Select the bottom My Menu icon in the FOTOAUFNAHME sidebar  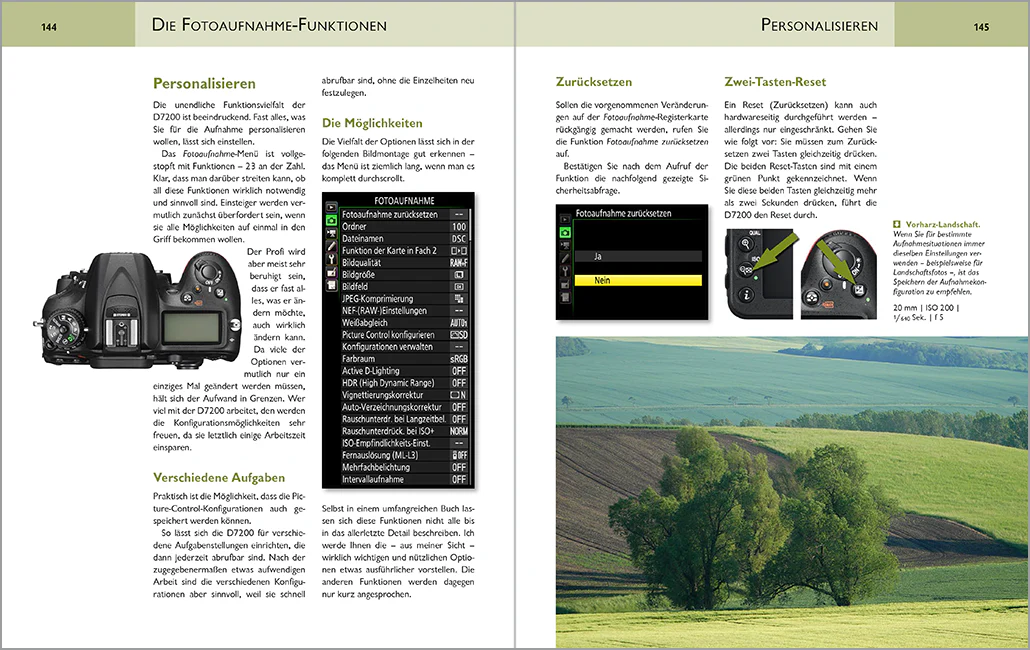pyautogui.click(x=331, y=286)
